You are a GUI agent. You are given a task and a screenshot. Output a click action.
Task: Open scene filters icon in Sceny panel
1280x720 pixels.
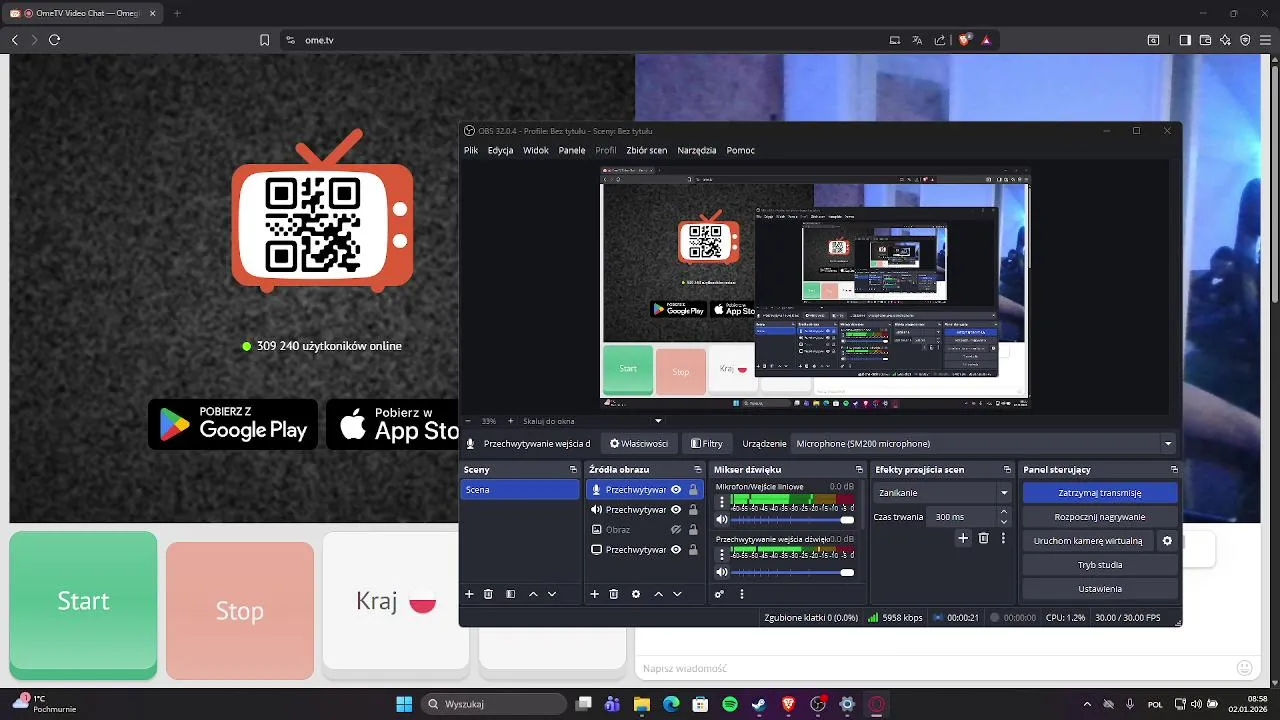(510, 594)
